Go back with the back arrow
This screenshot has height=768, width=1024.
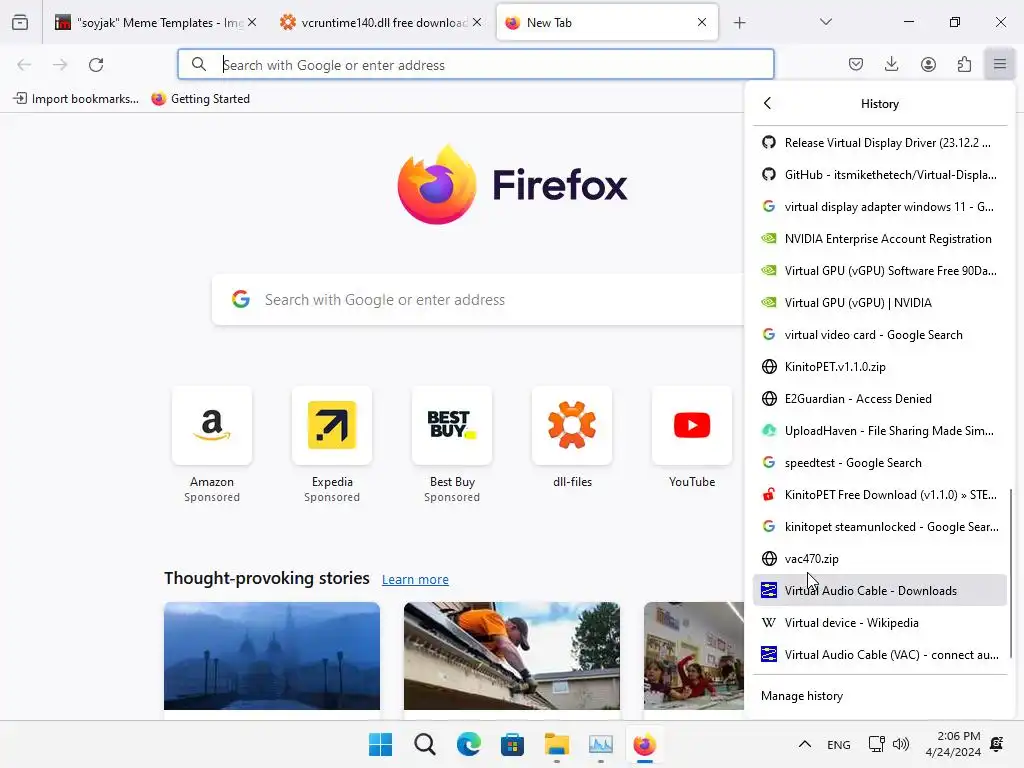pos(24,65)
